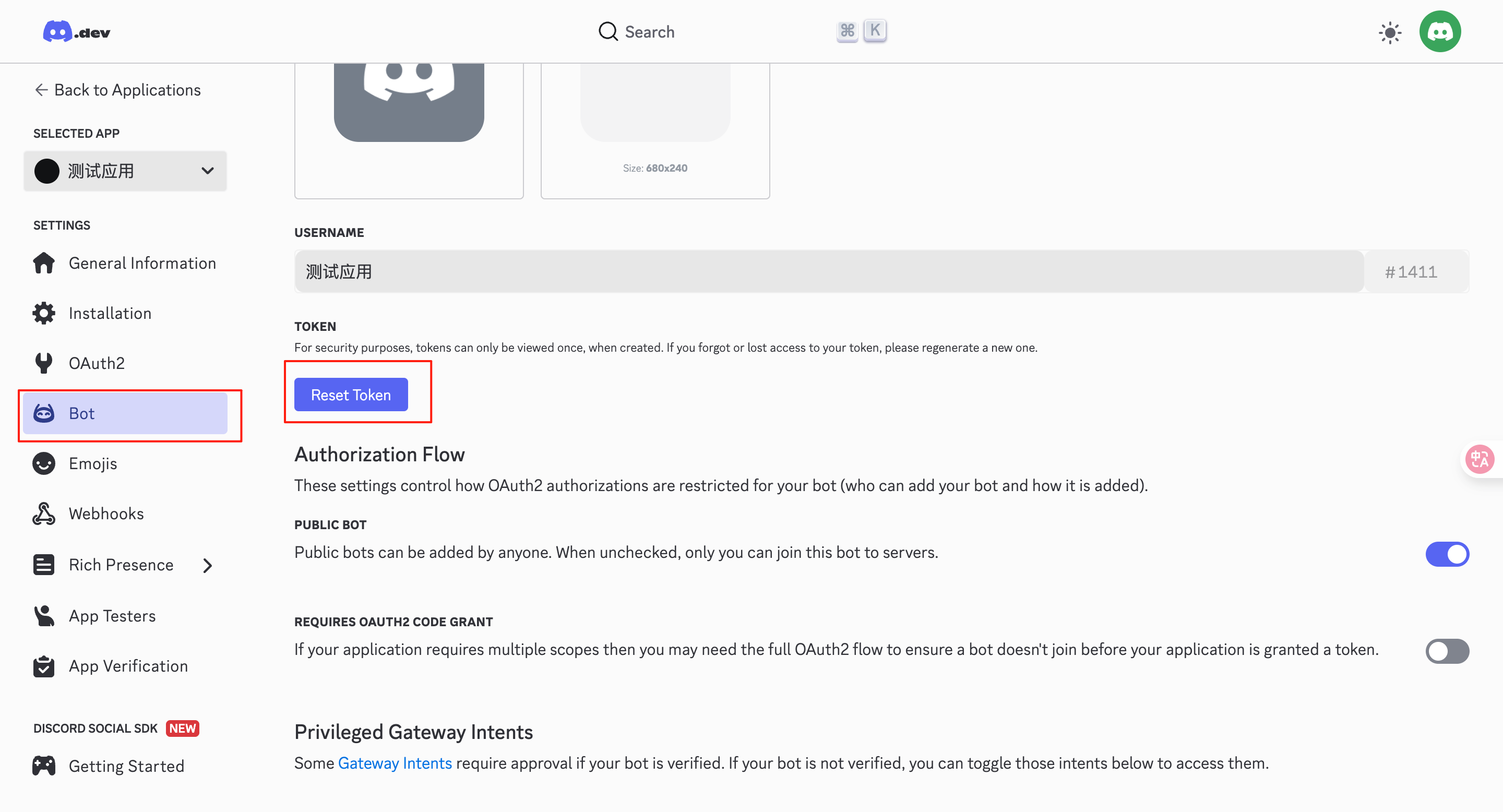
Task: Expand the Rich Presence submenu arrow
Action: click(x=208, y=565)
